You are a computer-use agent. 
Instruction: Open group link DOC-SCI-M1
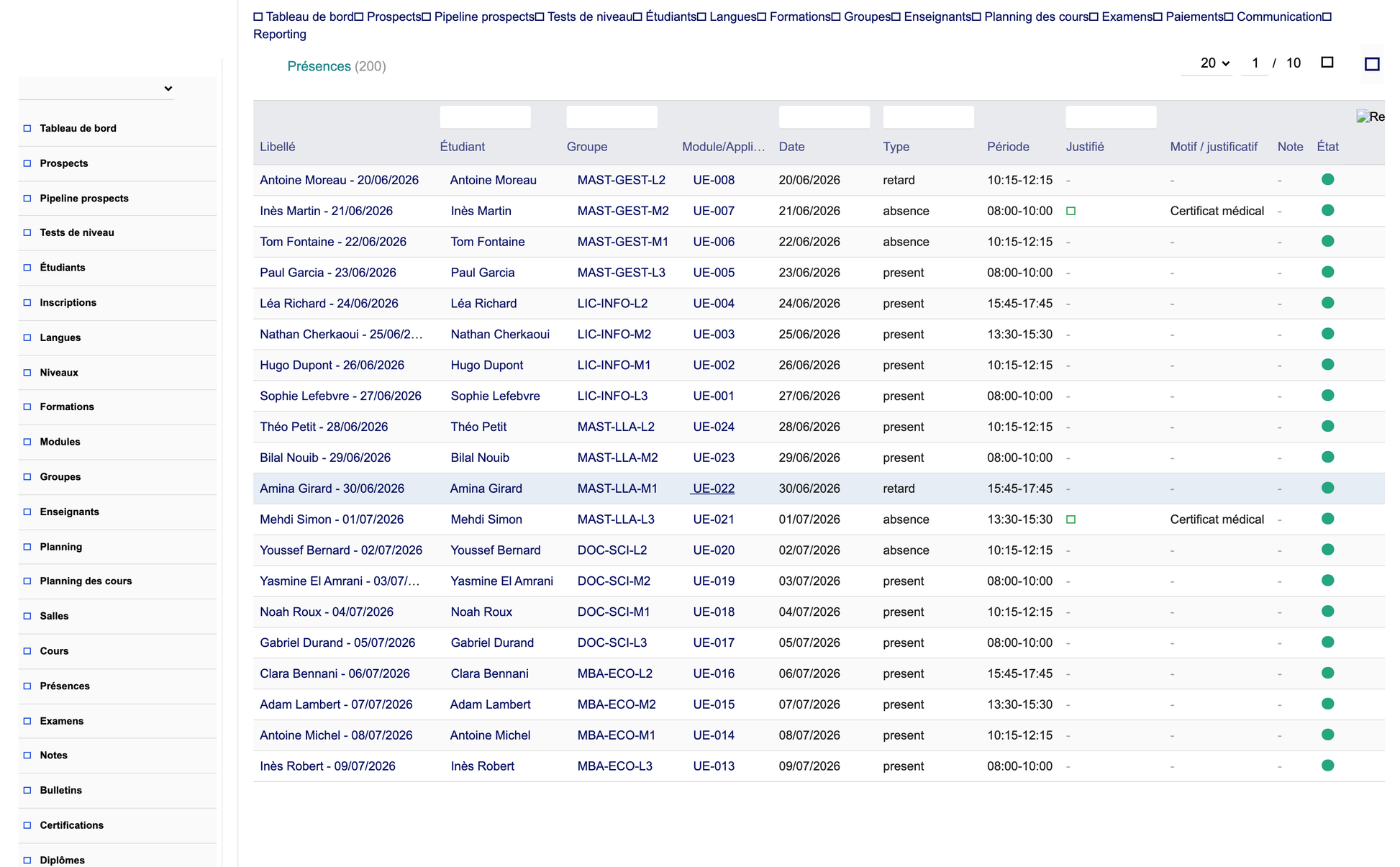click(614, 612)
